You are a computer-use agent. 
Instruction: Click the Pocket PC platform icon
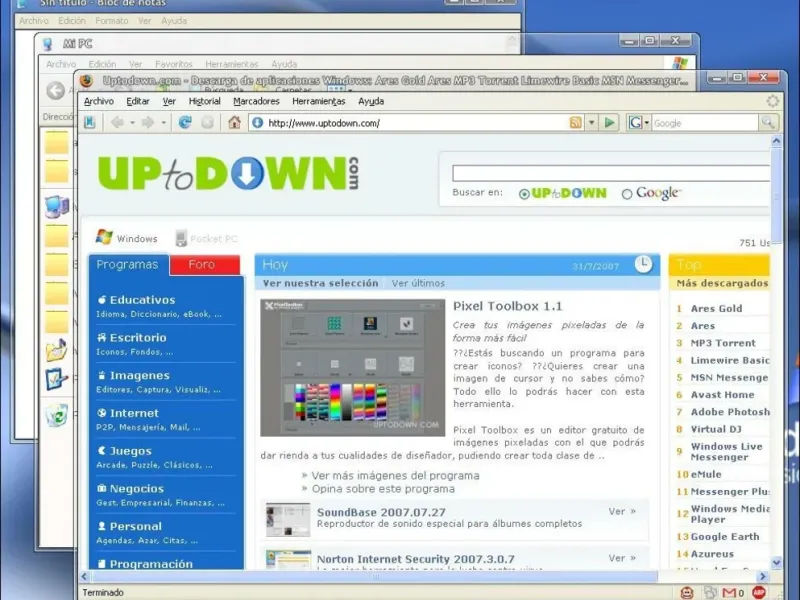pyautogui.click(x=181, y=238)
